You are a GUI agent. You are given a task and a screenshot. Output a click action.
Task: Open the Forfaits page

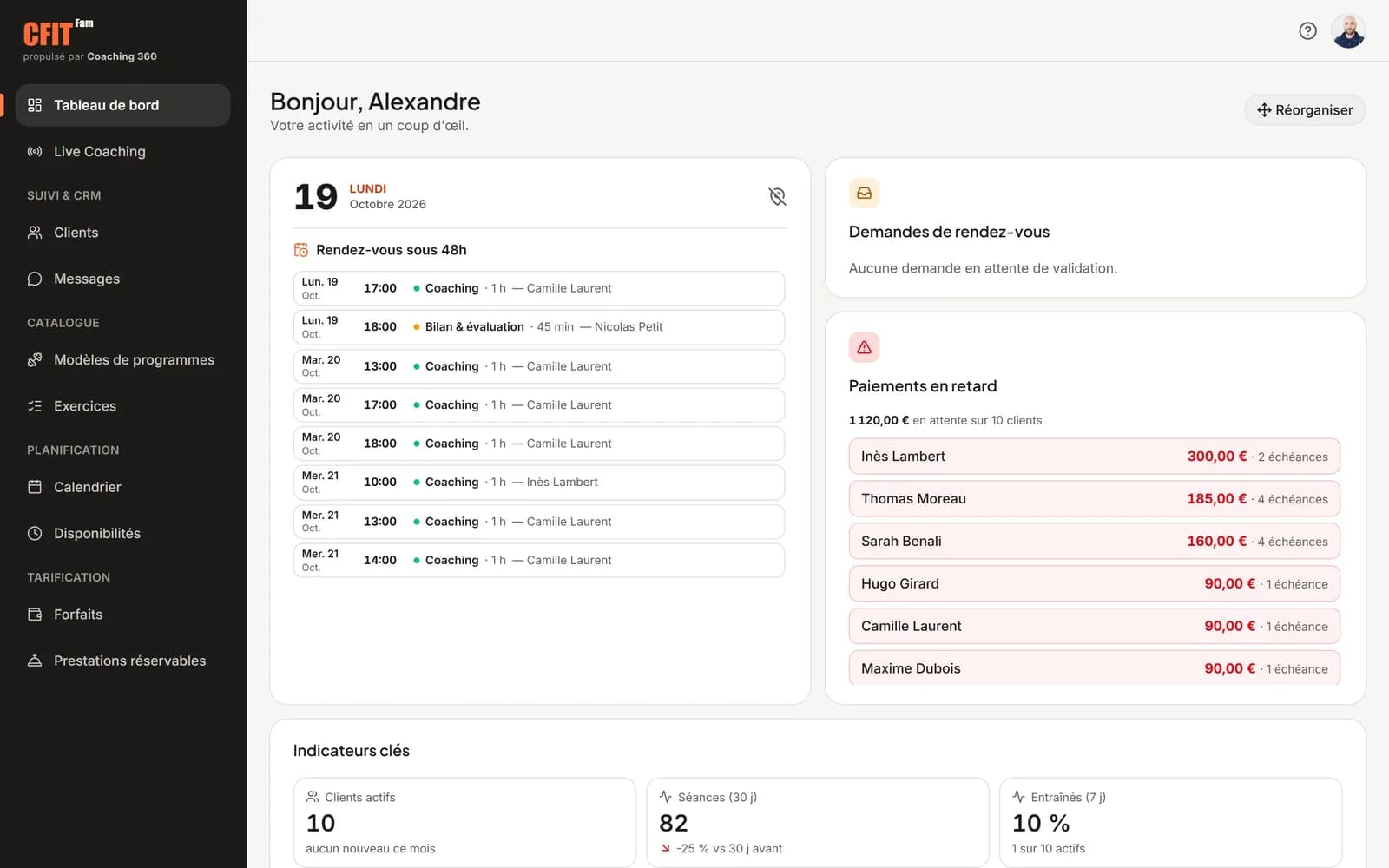point(122,615)
